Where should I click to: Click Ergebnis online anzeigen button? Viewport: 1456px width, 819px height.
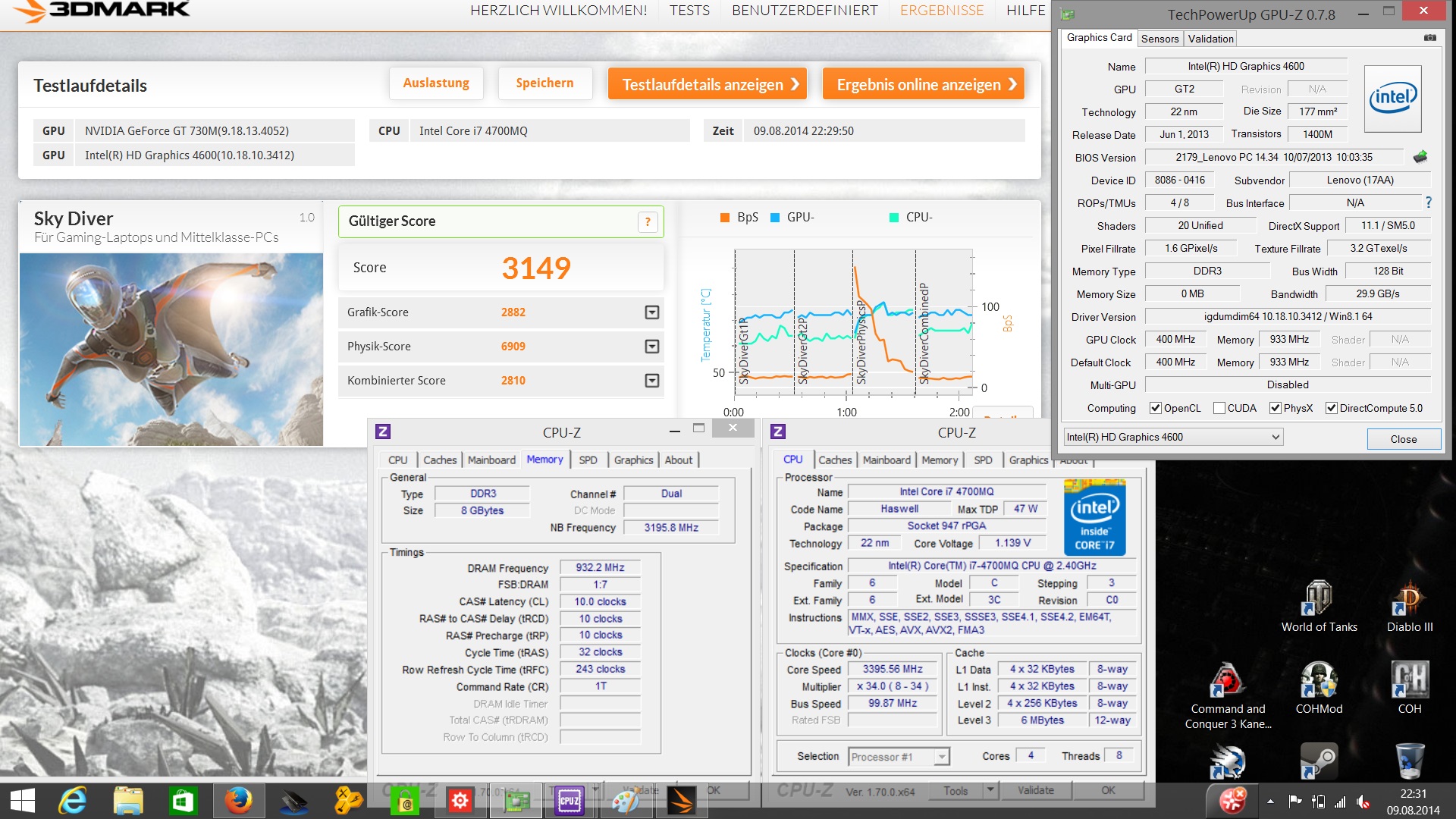point(923,83)
